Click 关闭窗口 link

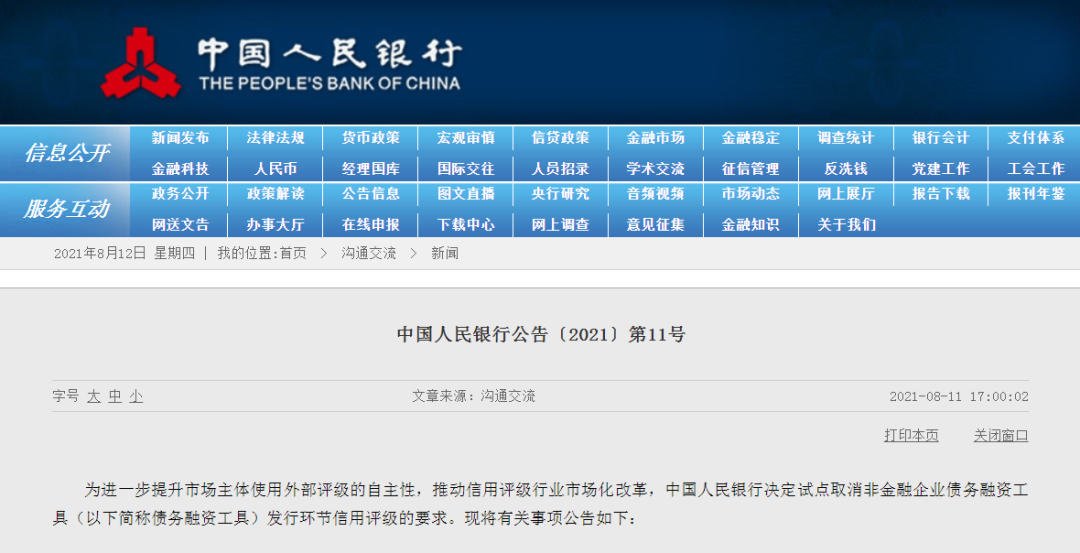pos(1001,435)
